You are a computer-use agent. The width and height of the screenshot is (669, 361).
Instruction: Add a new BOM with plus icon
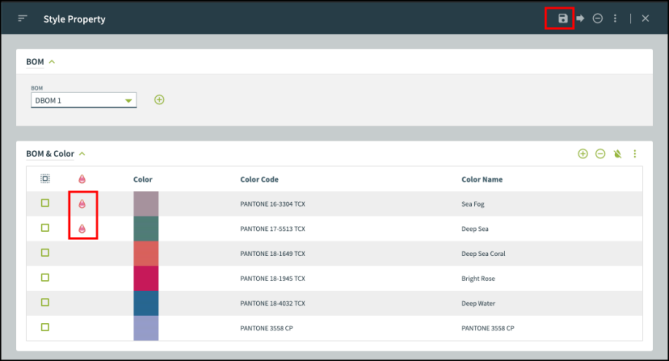pyautogui.click(x=159, y=99)
